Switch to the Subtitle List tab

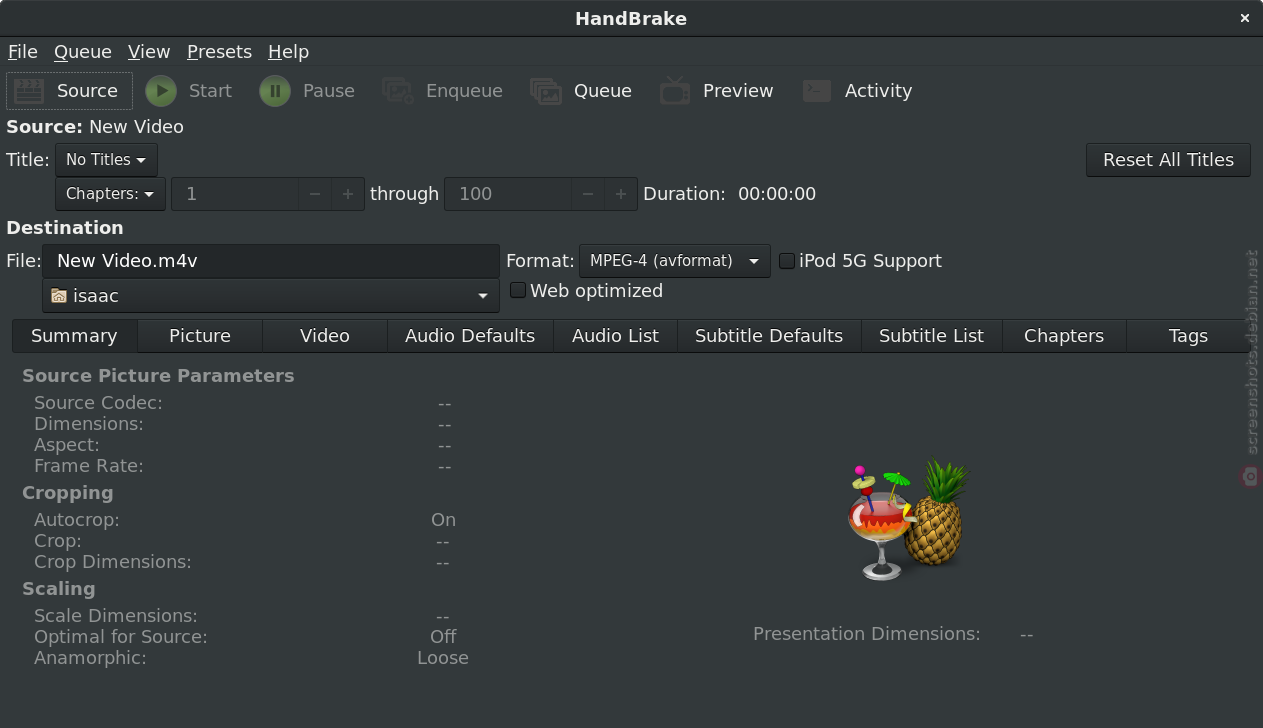coord(931,336)
